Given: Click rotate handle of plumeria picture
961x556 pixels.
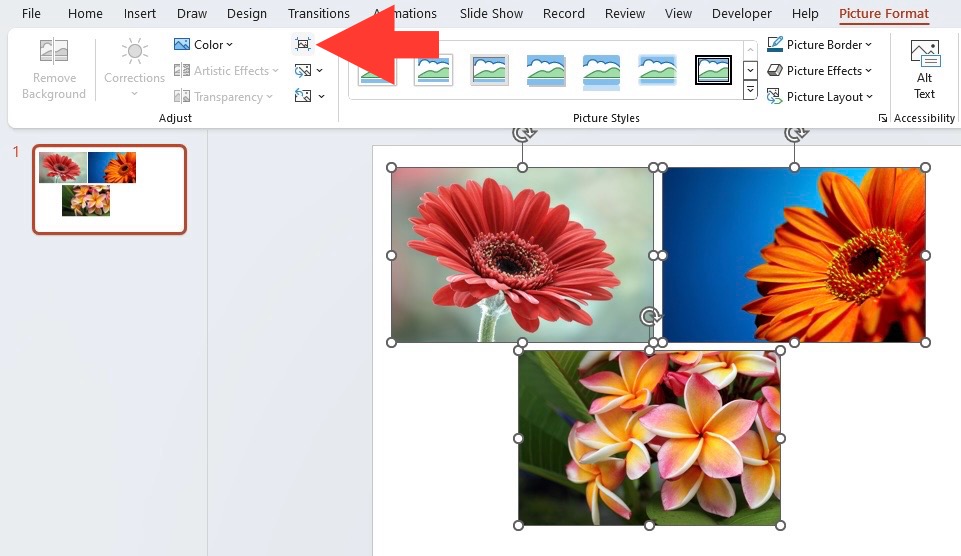Looking at the screenshot, I should tap(650, 316).
